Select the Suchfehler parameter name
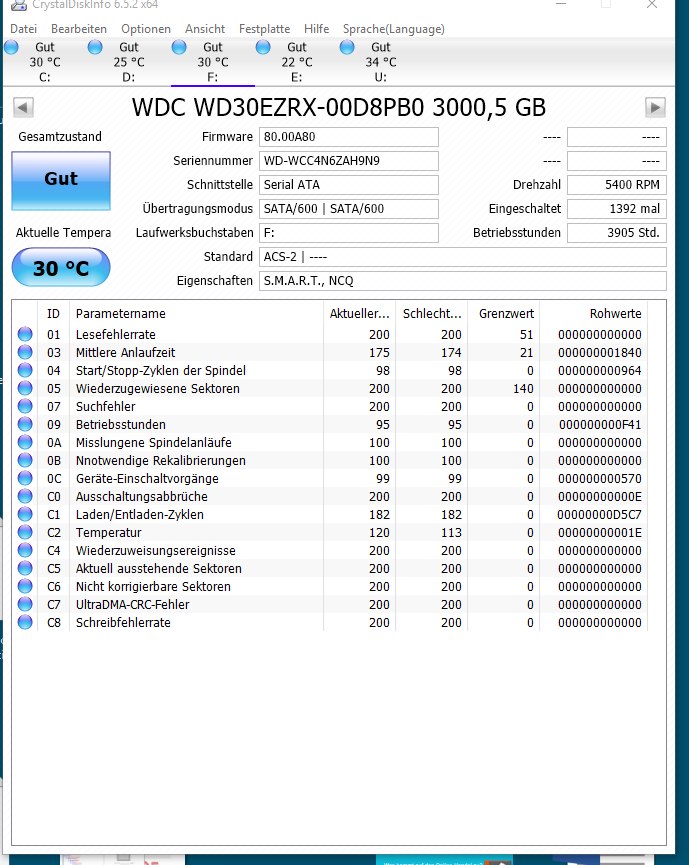 (x=105, y=407)
